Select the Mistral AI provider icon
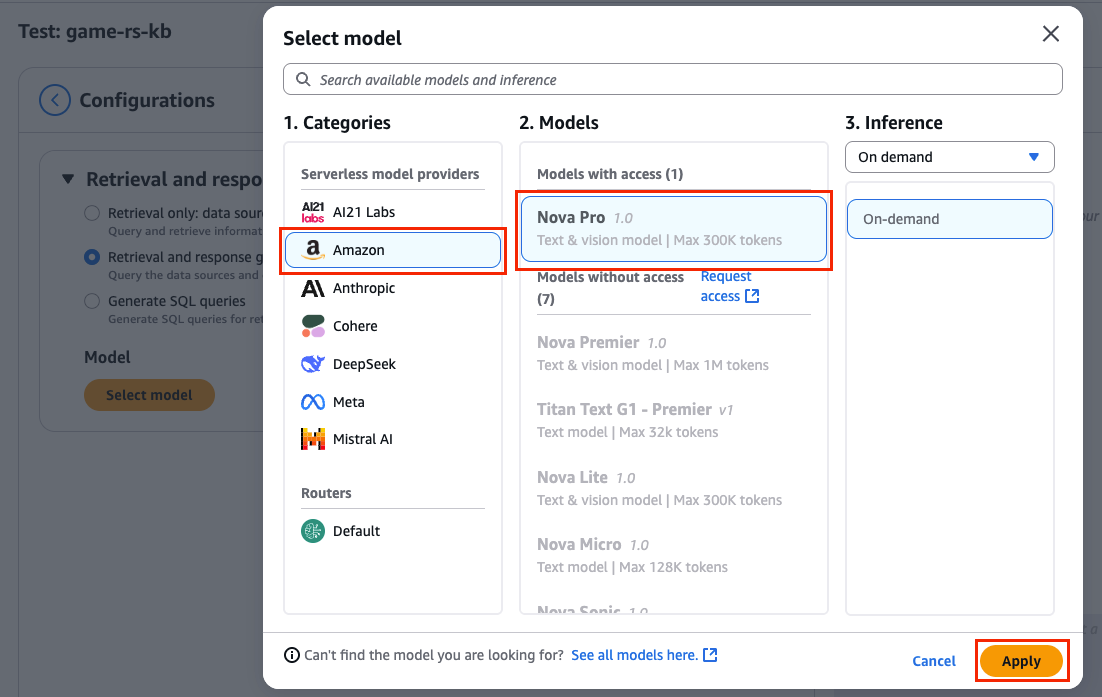The width and height of the screenshot is (1102, 697). click(x=311, y=438)
